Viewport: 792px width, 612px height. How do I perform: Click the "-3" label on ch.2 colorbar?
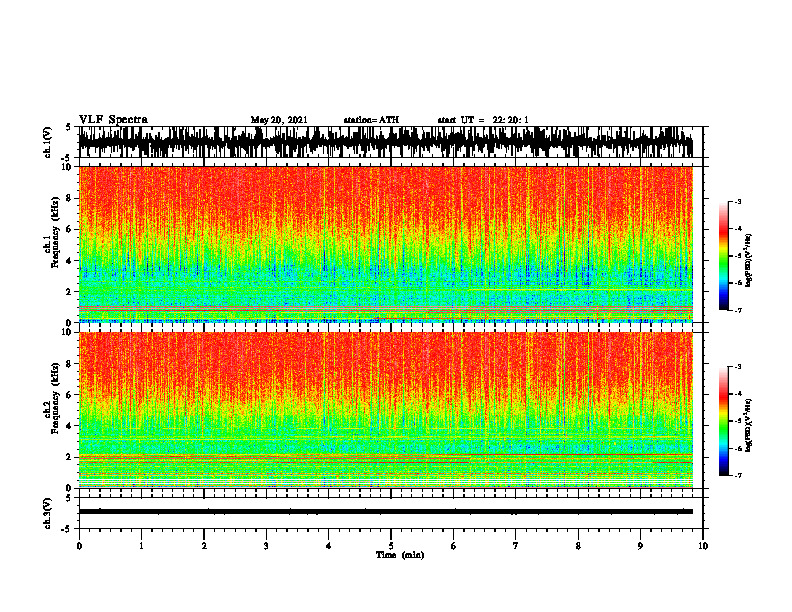coord(738,367)
